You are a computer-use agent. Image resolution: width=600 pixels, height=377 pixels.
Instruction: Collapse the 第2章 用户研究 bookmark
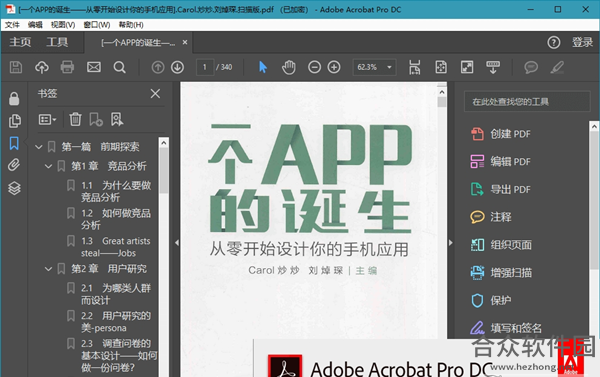[49, 269]
